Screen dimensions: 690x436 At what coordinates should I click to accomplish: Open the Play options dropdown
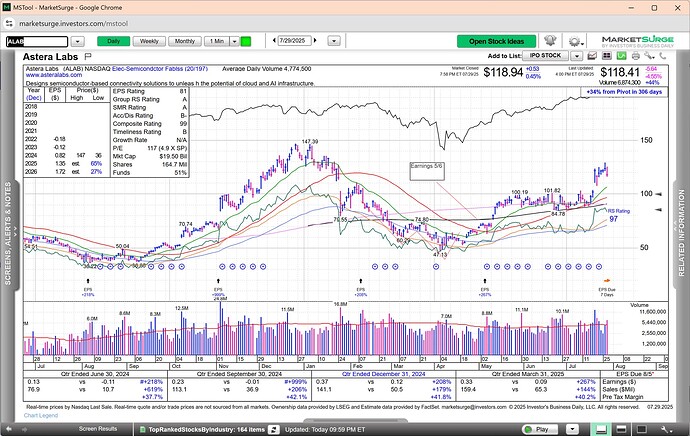(572, 429)
